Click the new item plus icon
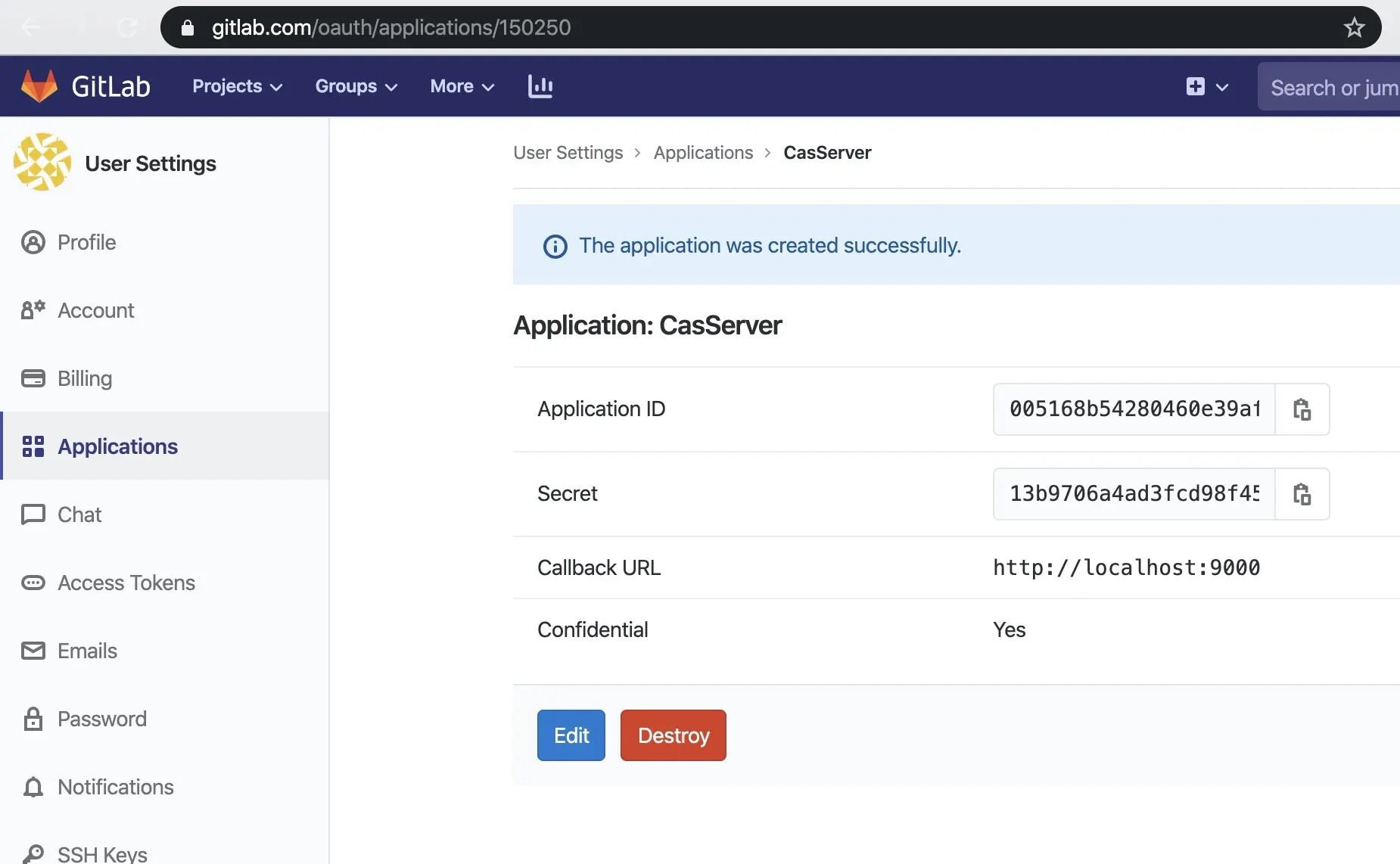Viewport: 1400px width, 864px height. pyautogui.click(x=1196, y=86)
